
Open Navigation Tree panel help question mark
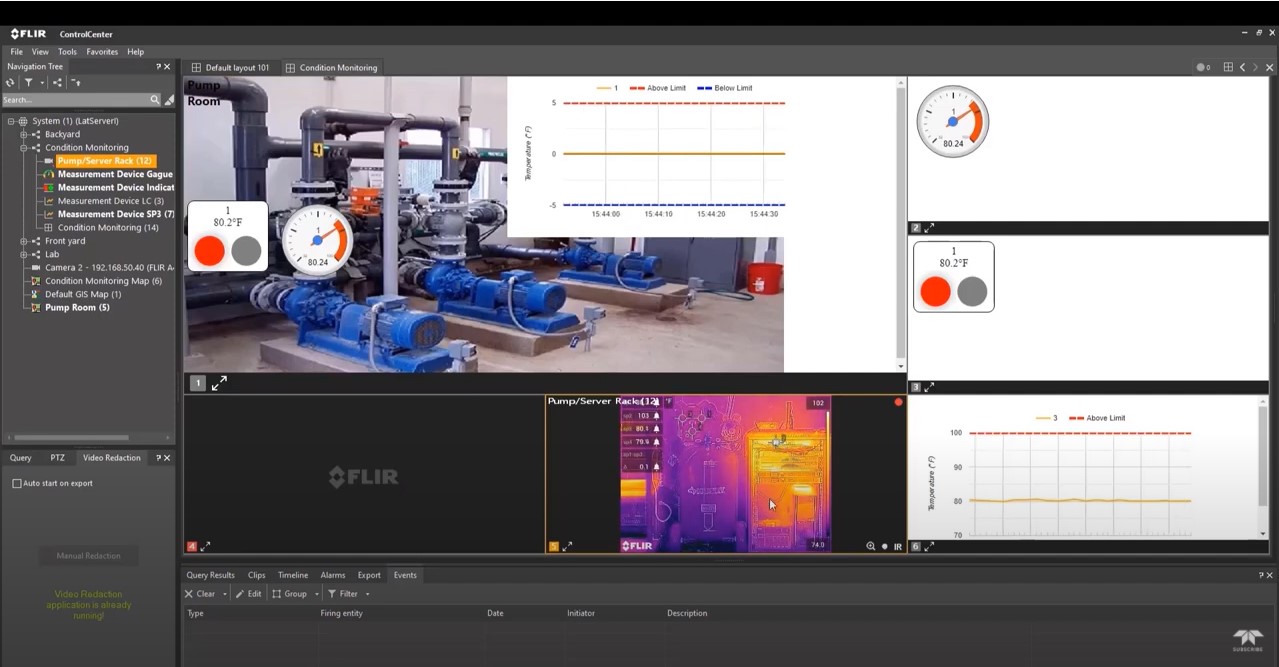158,66
